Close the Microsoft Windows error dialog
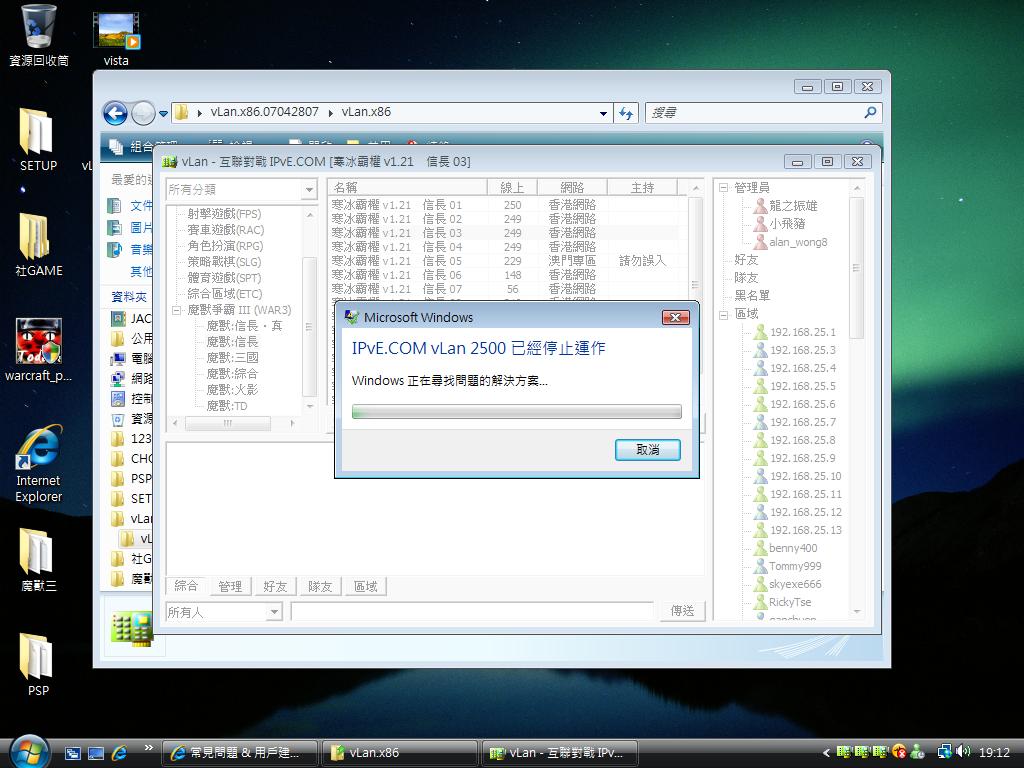Viewport: 1024px width, 768px height. [x=675, y=317]
